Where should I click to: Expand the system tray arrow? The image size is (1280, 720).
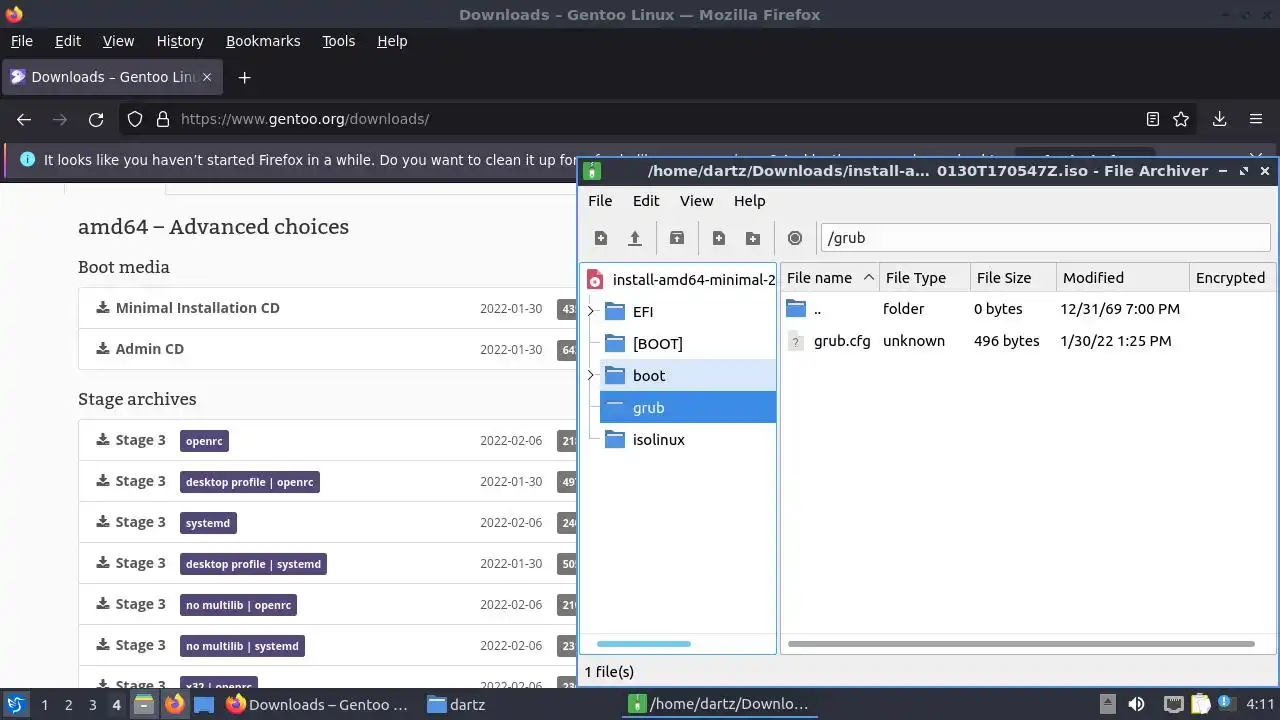tap(1108, 704)
